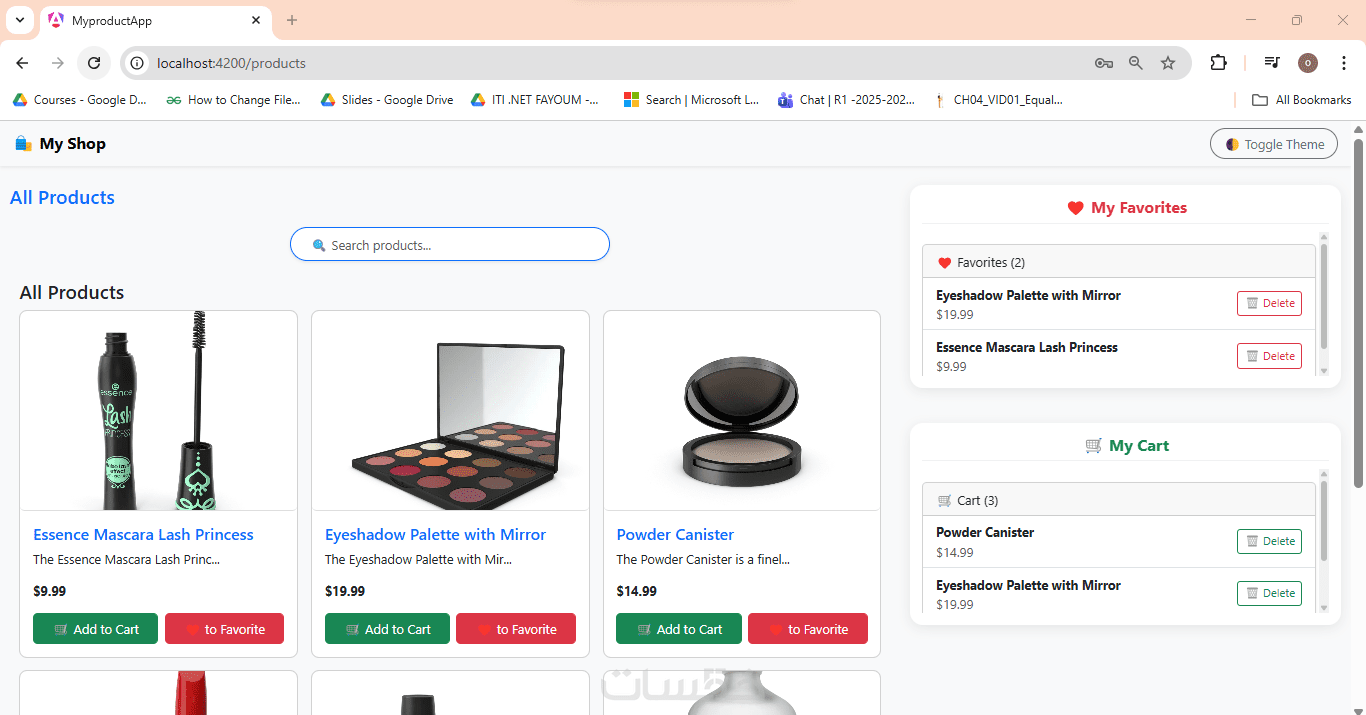The width and height of the screenshot is (1366, 715).
Task: Click the Favorites (2) list header
Action: coord(1119,262)
